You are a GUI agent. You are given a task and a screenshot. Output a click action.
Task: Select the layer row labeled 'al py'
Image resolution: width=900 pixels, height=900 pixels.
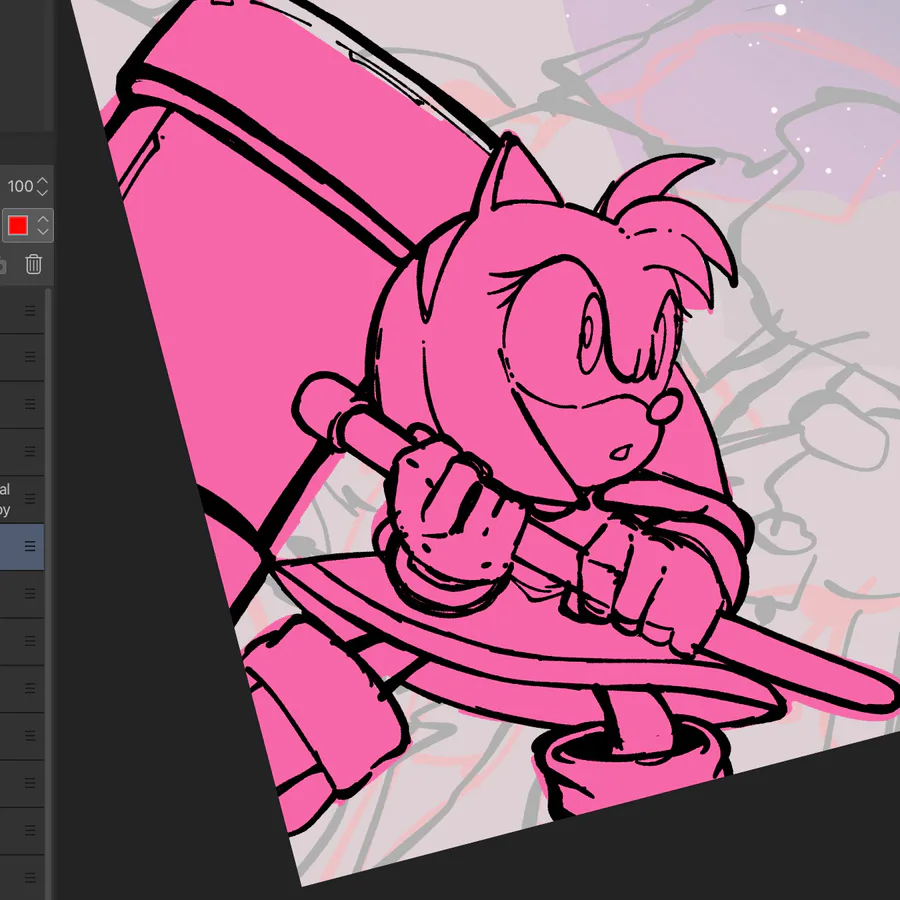coord(22,499)
